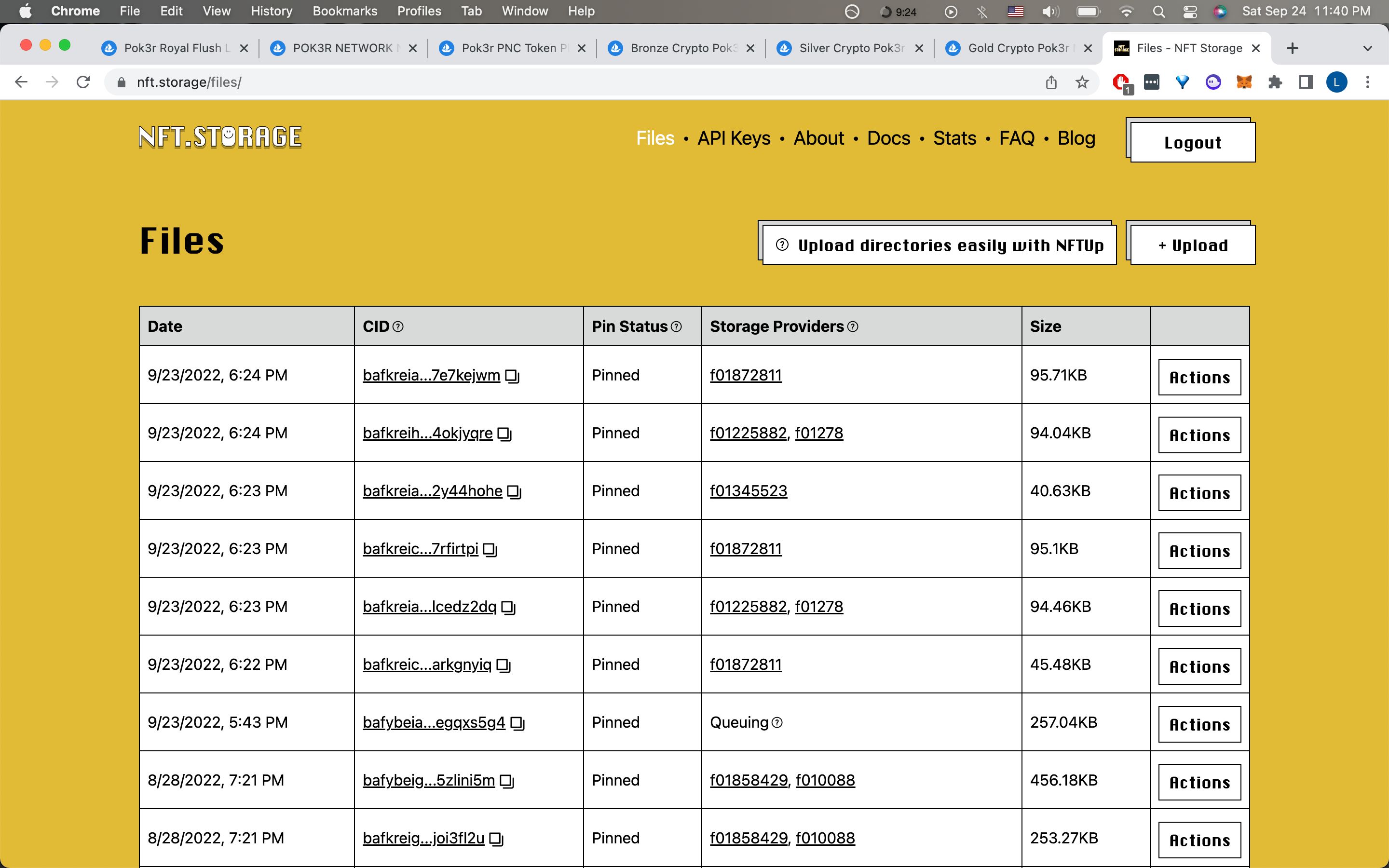Copy CID bafybeig...5zlini5m icon
Image resolution: width=1389 pixels, height=868 pixels.
507,781
